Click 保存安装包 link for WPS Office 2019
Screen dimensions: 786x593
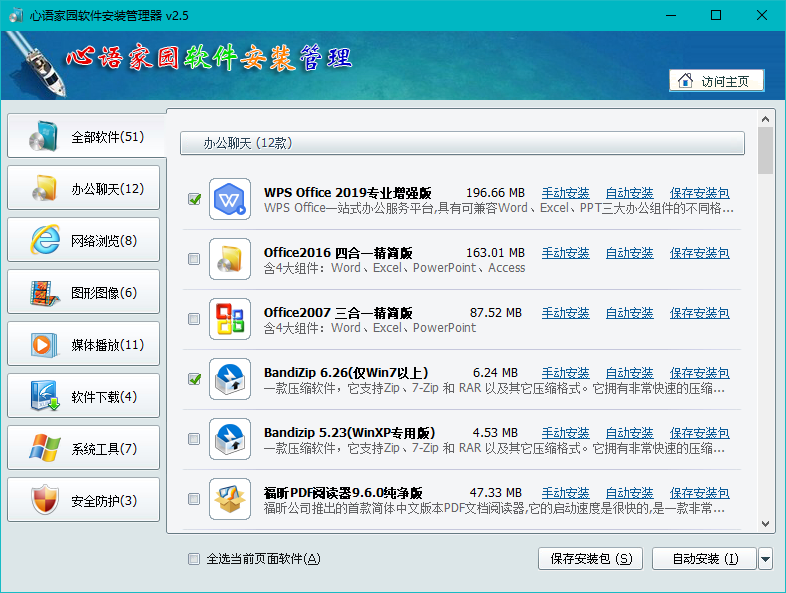coord(699,193)
